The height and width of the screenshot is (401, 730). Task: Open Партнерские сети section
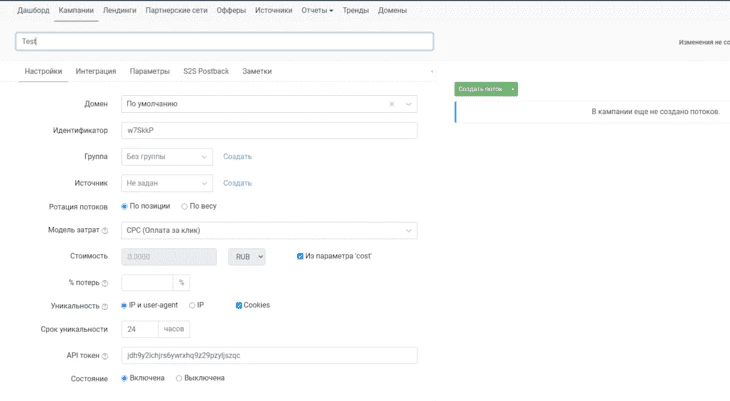[176, 10]
